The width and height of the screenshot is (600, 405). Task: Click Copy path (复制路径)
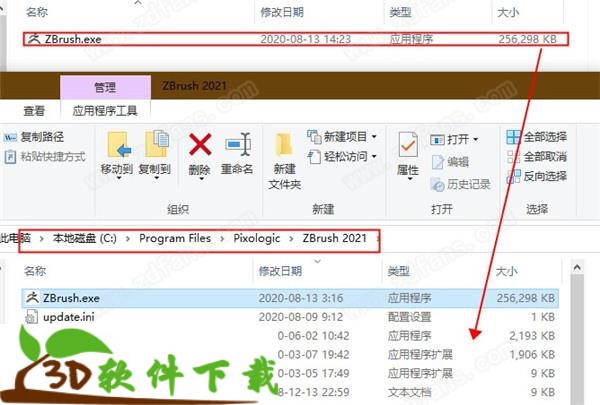click(34, 137)
